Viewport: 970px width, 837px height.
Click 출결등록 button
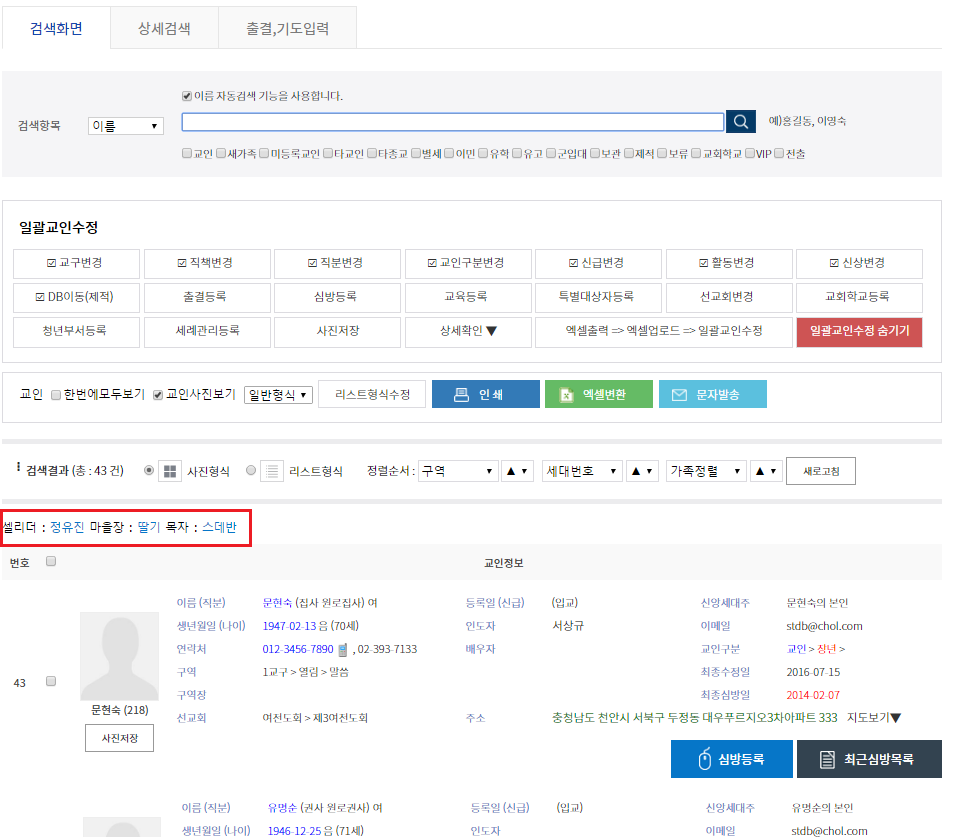(207, 298)
